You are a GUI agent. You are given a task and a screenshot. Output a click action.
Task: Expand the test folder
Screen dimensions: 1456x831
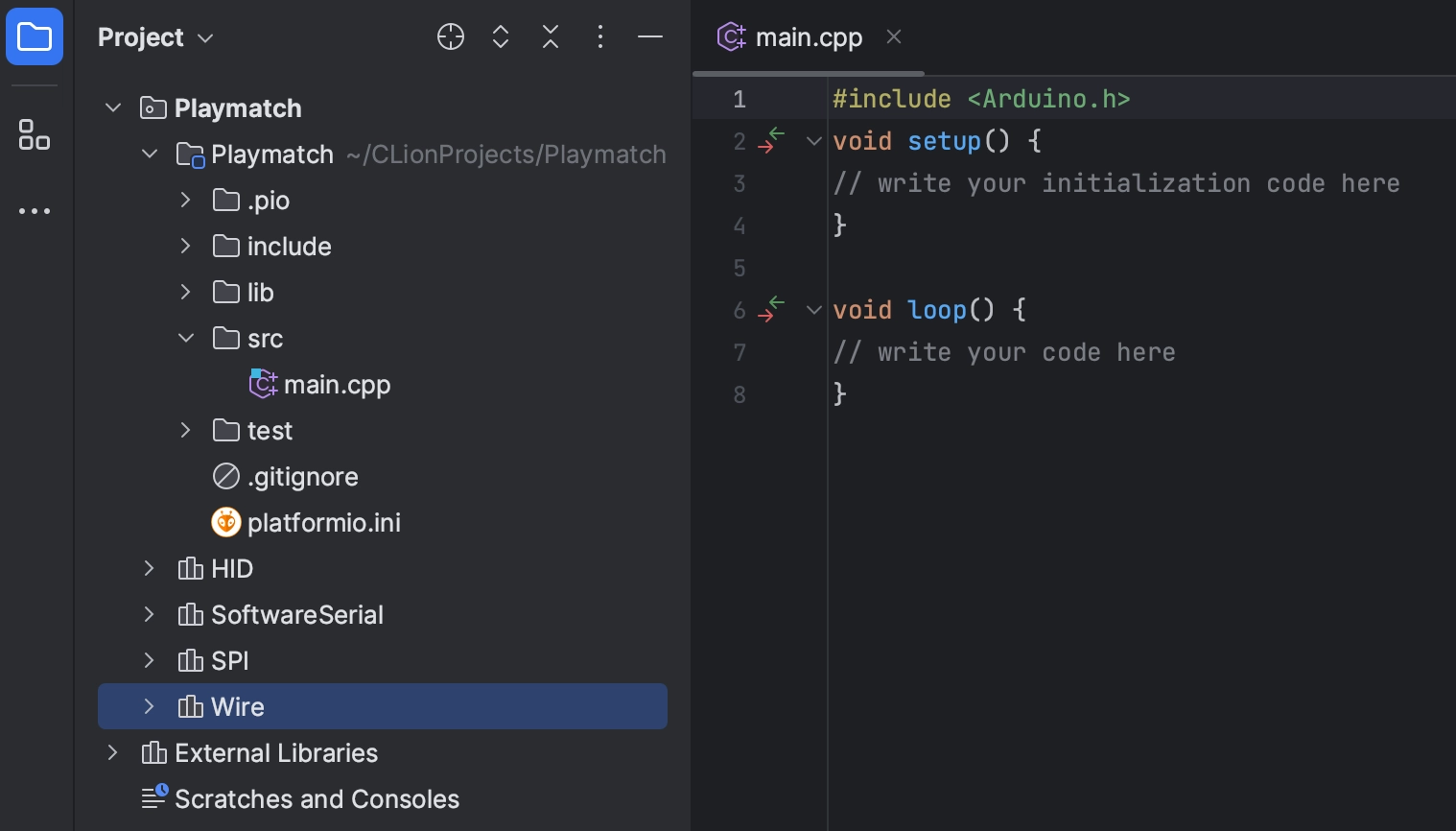coord(186,430)
